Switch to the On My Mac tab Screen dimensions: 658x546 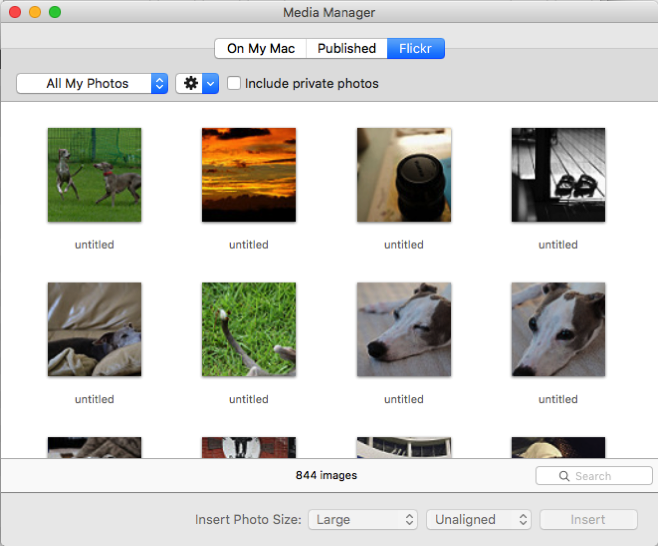point(261,49)
